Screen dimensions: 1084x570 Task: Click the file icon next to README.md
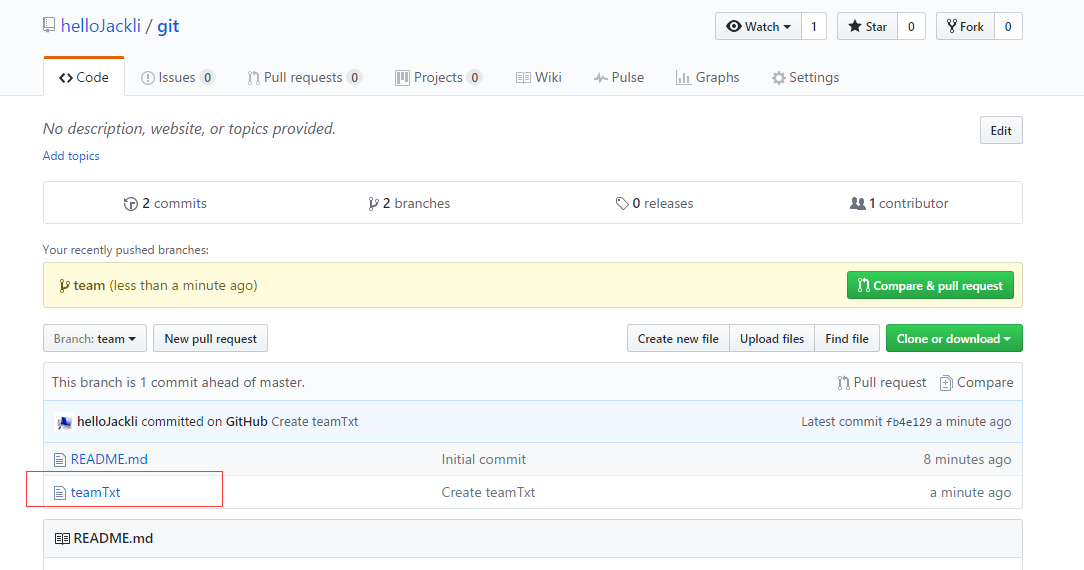coord(60,460)
